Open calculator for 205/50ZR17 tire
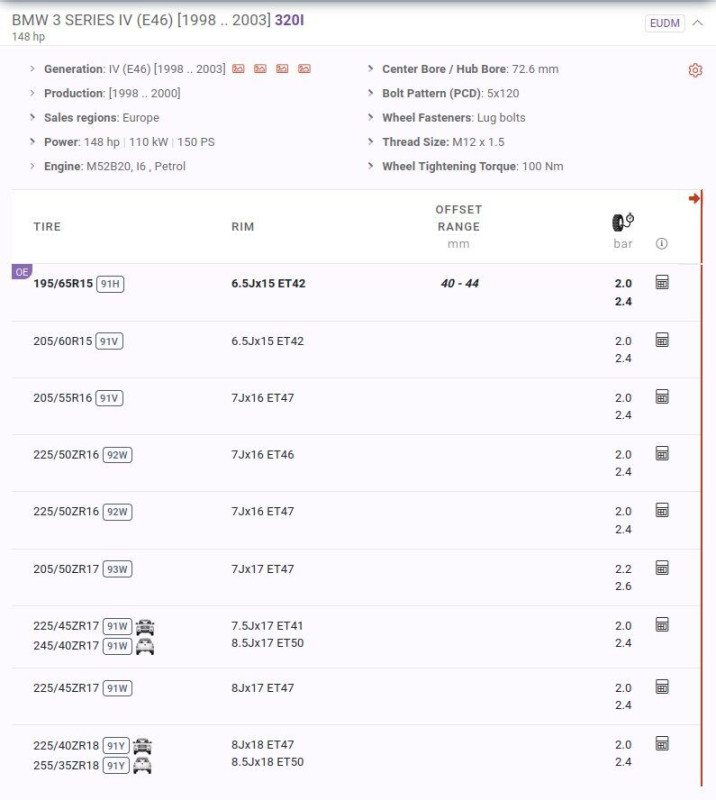Image resolution: width=716 pixels, height=800 pixels. click(662, 568)
